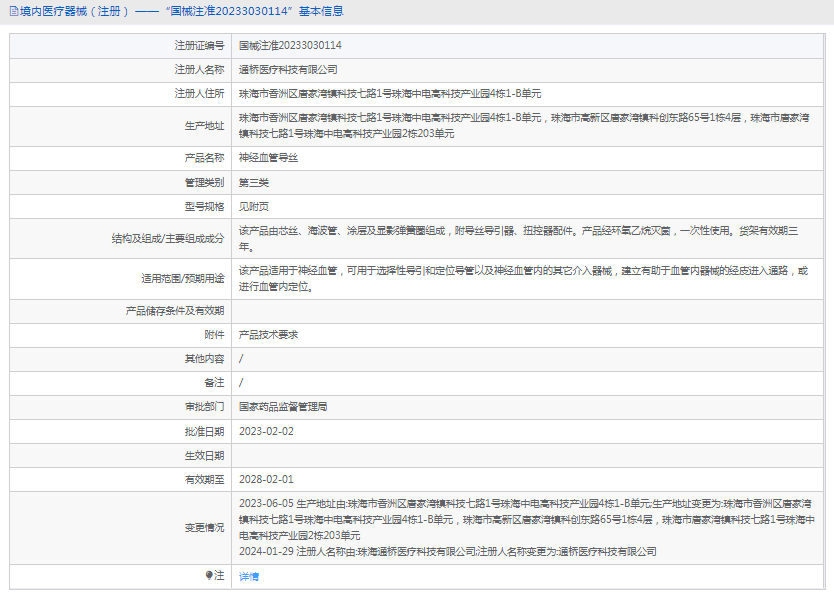Select the 适用范围/预期用途 label
The width and height of the screenshot is (834, 596).
tap(182, 279)
